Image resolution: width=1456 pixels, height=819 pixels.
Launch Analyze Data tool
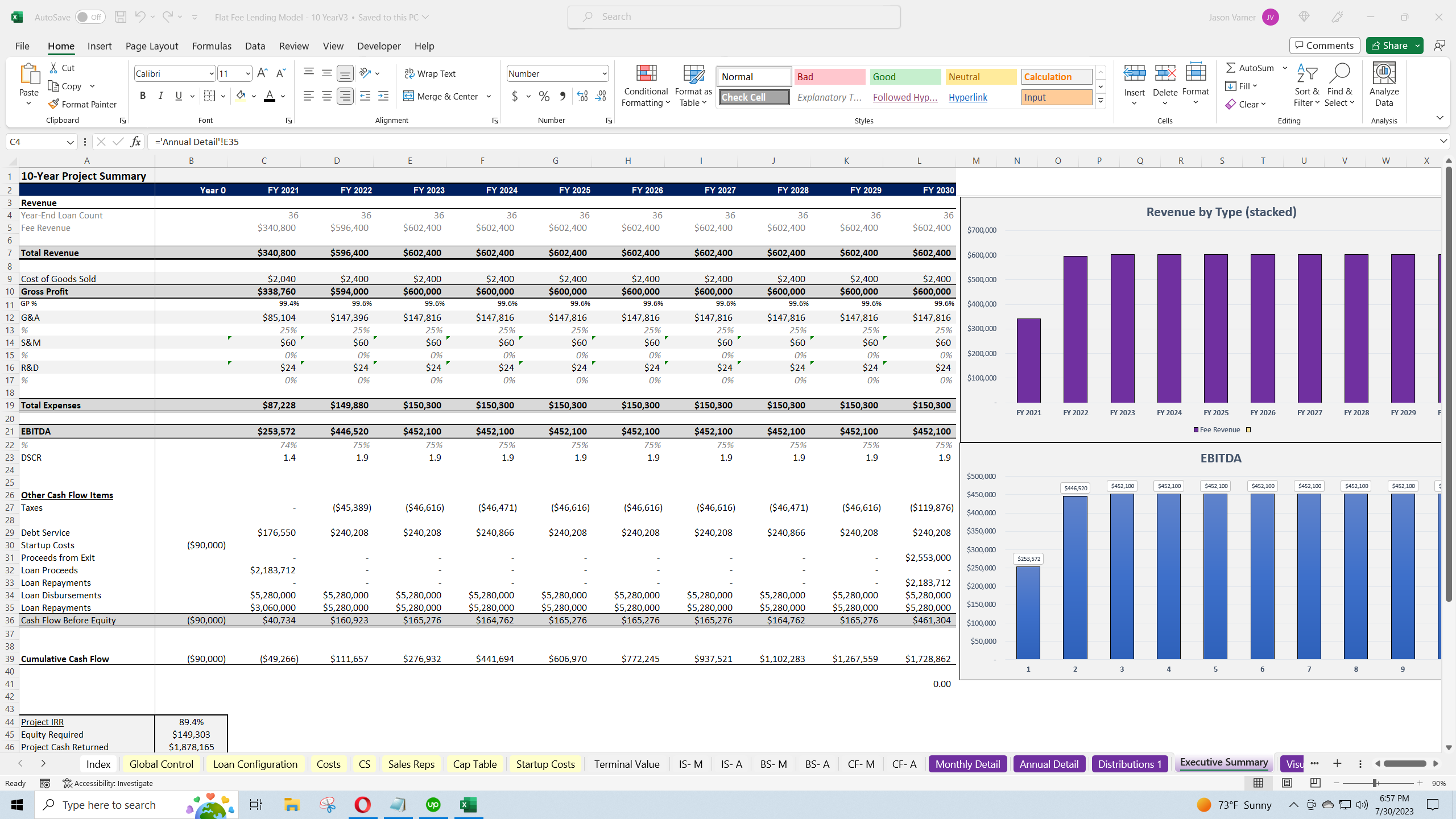(1384, 85)
